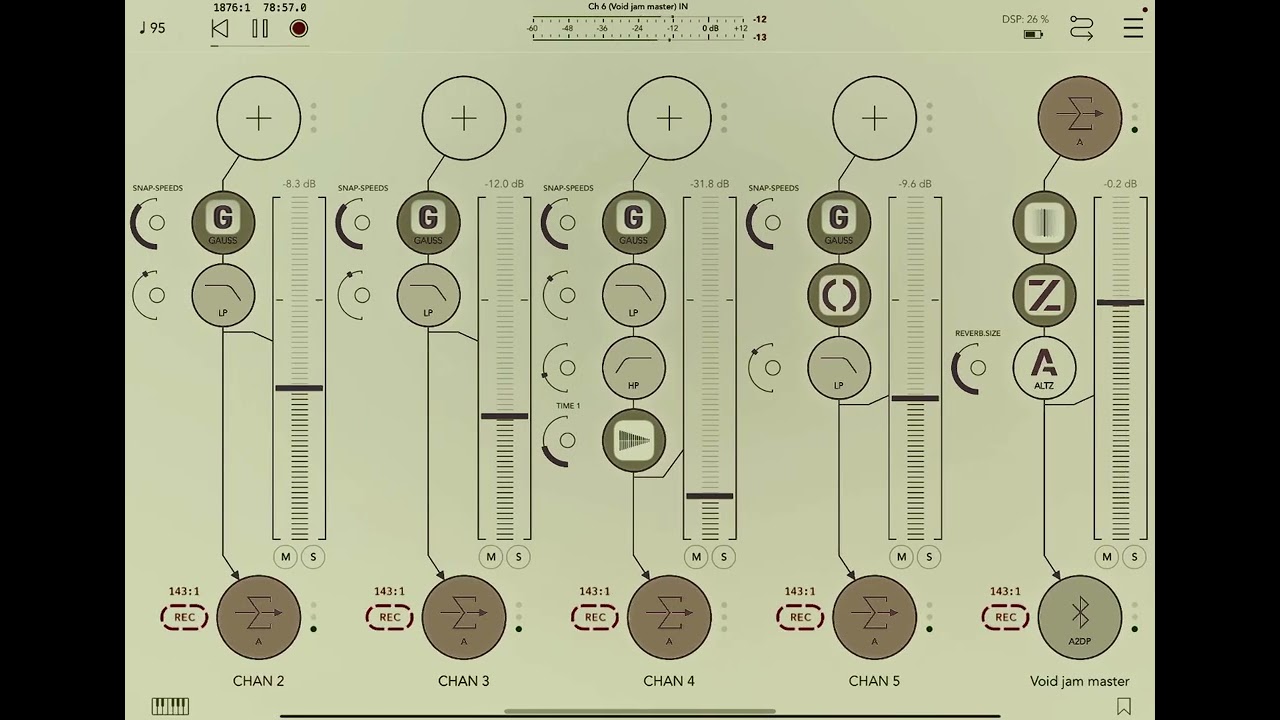Image resolution: width=1280 pixels, height=720 pixels.
Task: Select the Void jam master label
Action: [1080, 681]
